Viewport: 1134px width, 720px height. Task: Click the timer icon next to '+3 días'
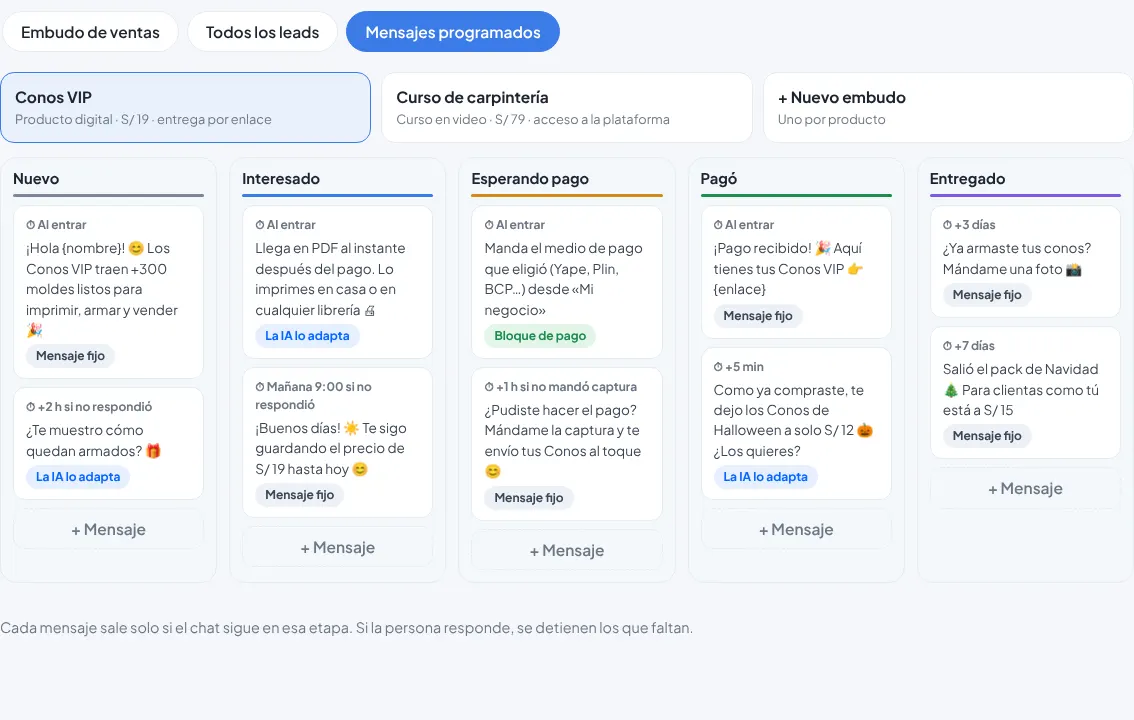click(947, 225)
